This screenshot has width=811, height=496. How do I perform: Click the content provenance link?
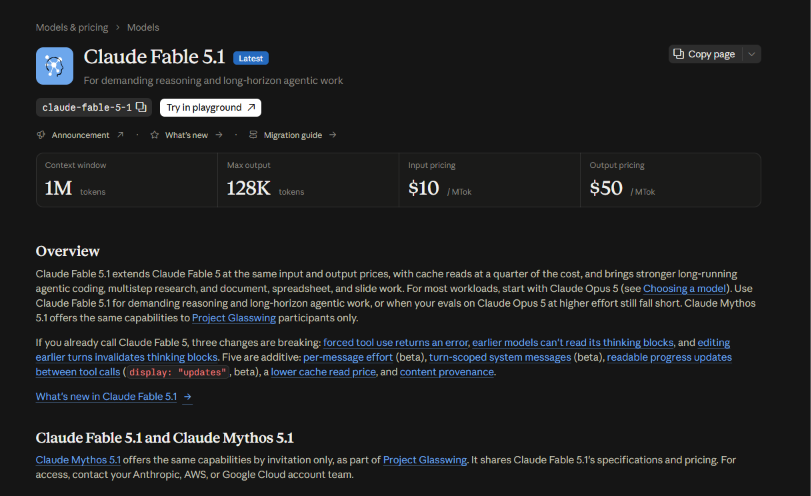pos(447,372)
